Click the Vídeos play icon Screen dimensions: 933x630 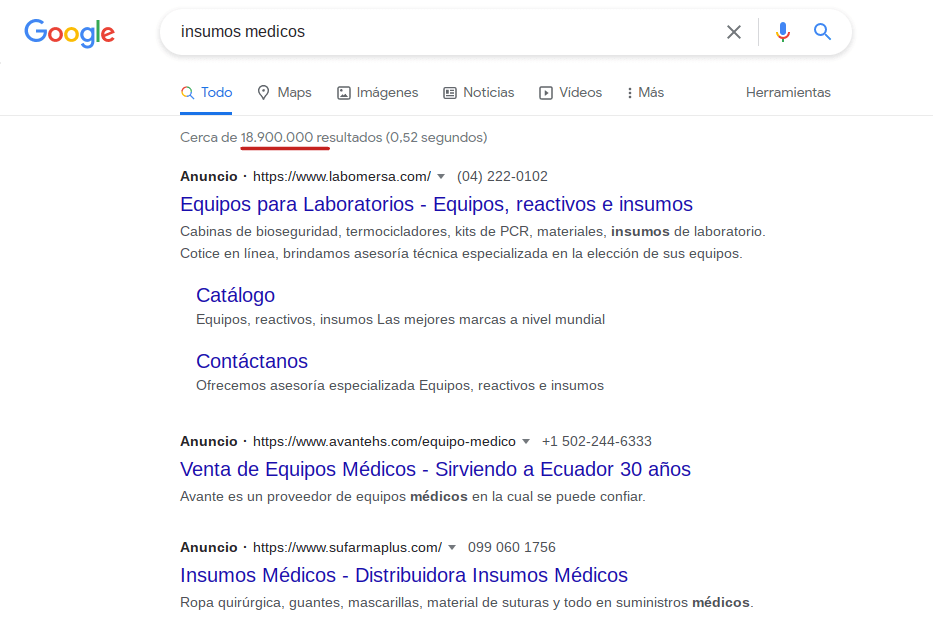click(x=546, y=93)
